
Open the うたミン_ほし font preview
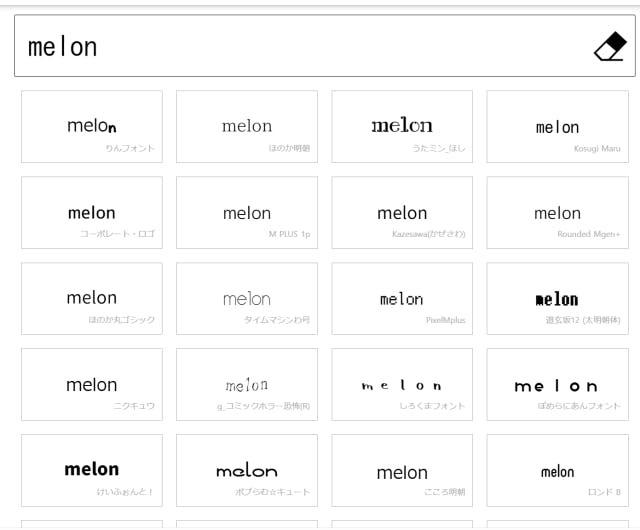[402, 127]
